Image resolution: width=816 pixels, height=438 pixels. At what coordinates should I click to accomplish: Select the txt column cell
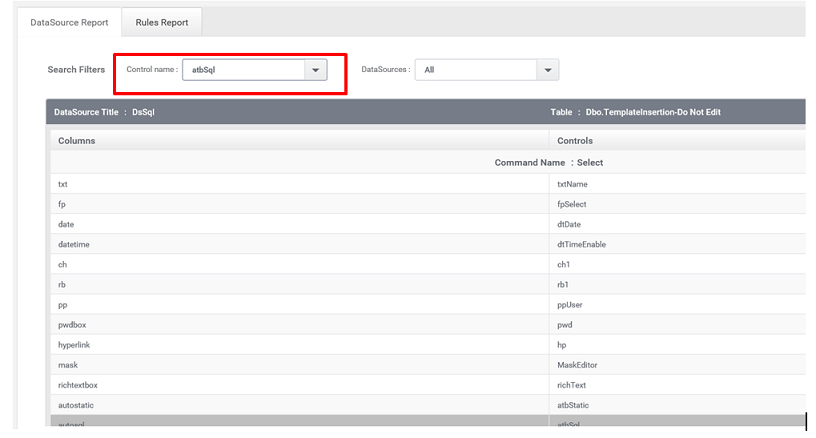300,184
